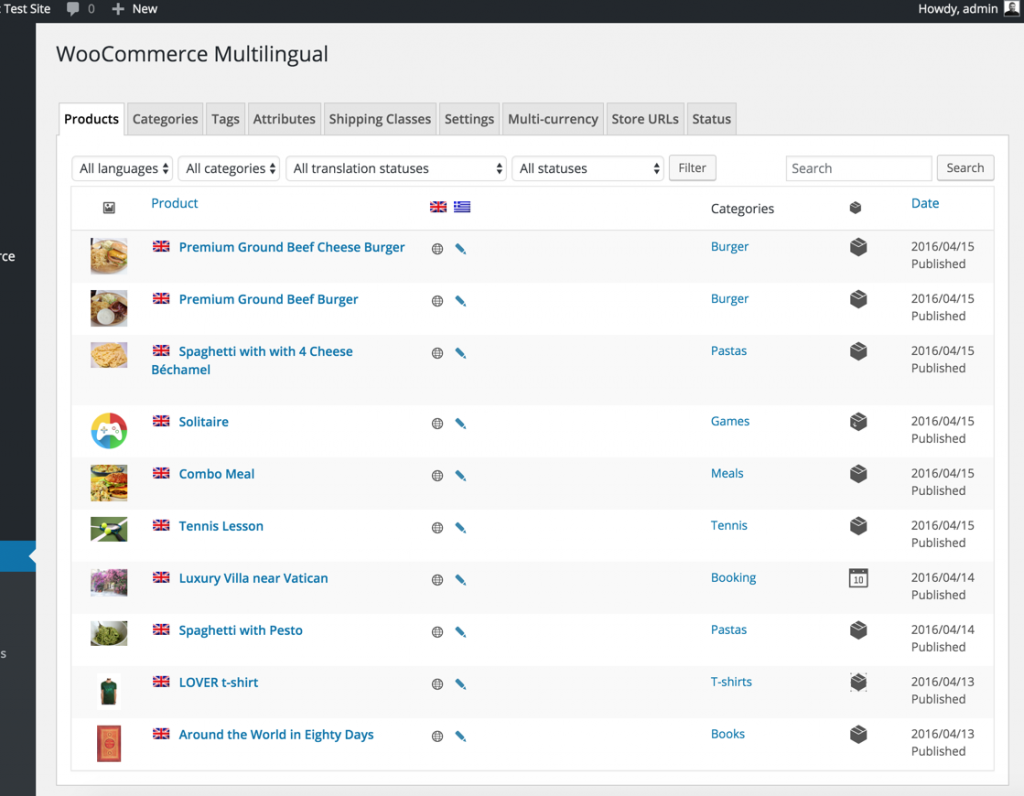Switch to the Attributes tab

pos(284,119)
